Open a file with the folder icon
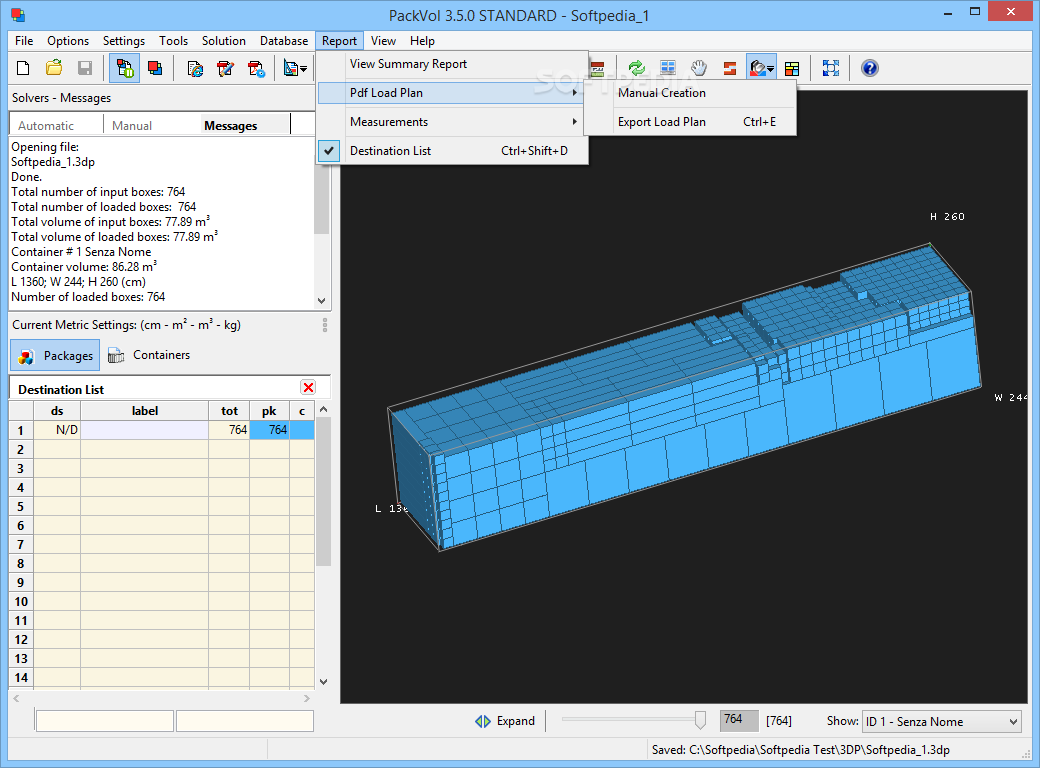This screenshot has height=768, width=1040. [54, 68]
